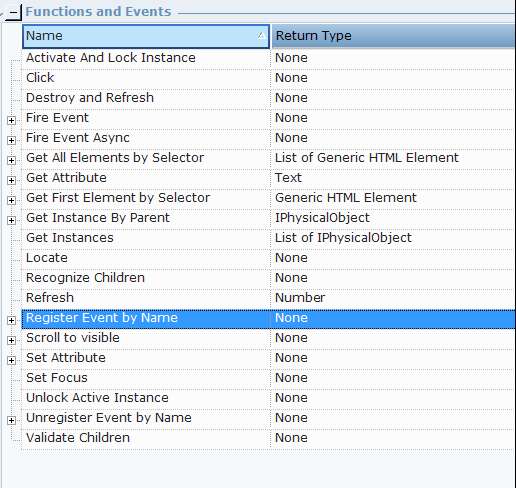Expand the Set Attribute row

[12, 360]
